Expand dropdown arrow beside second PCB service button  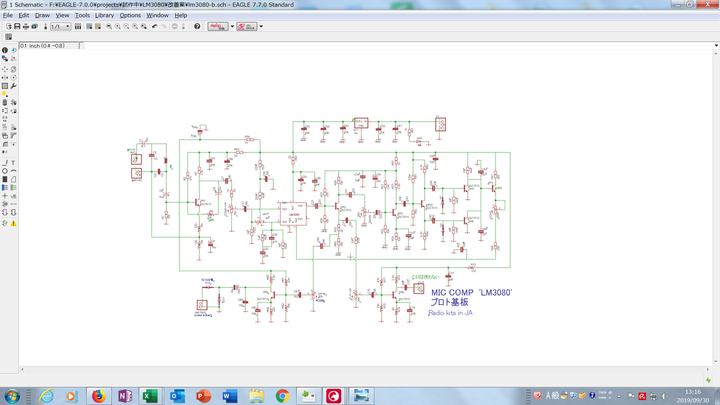(x=261, y=26)
